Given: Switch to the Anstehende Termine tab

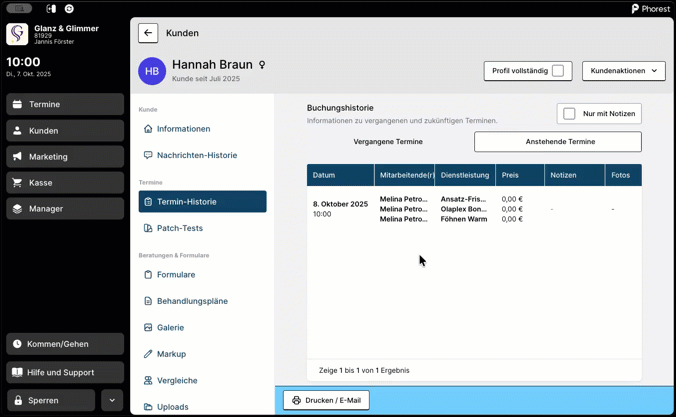Looking at the screenshot, I should 558,142.
